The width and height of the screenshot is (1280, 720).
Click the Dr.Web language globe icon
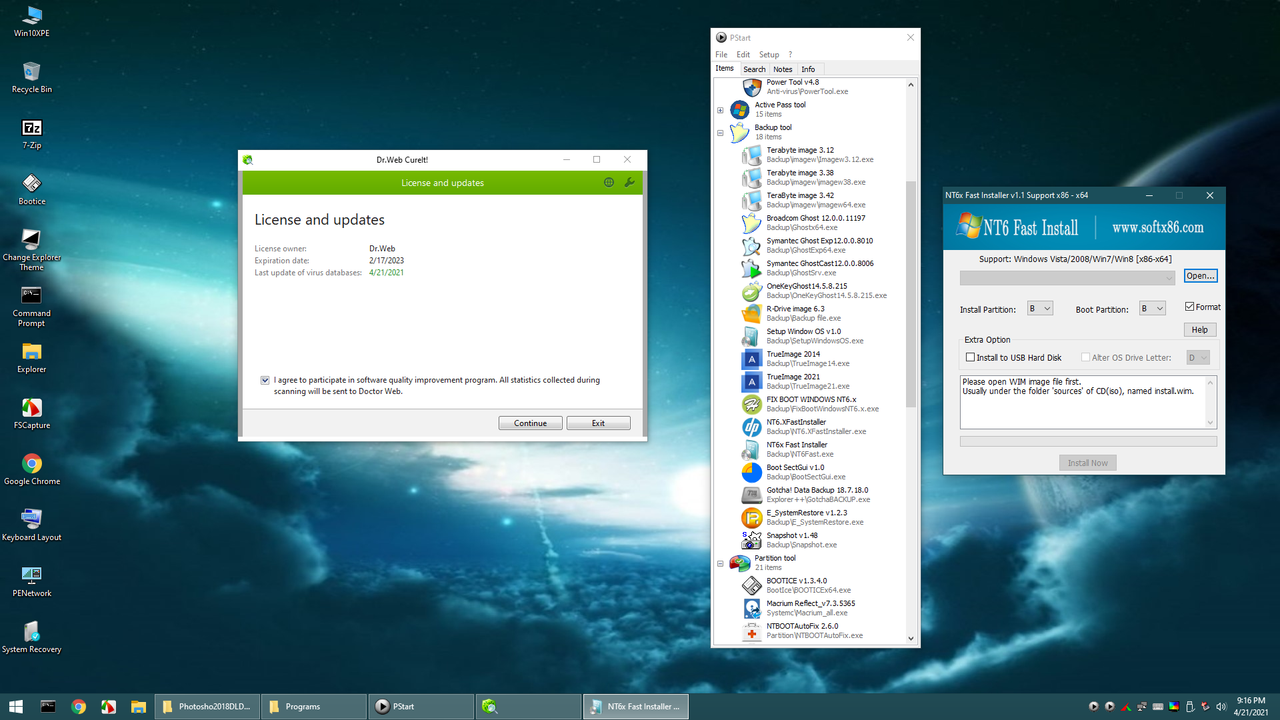609,183
